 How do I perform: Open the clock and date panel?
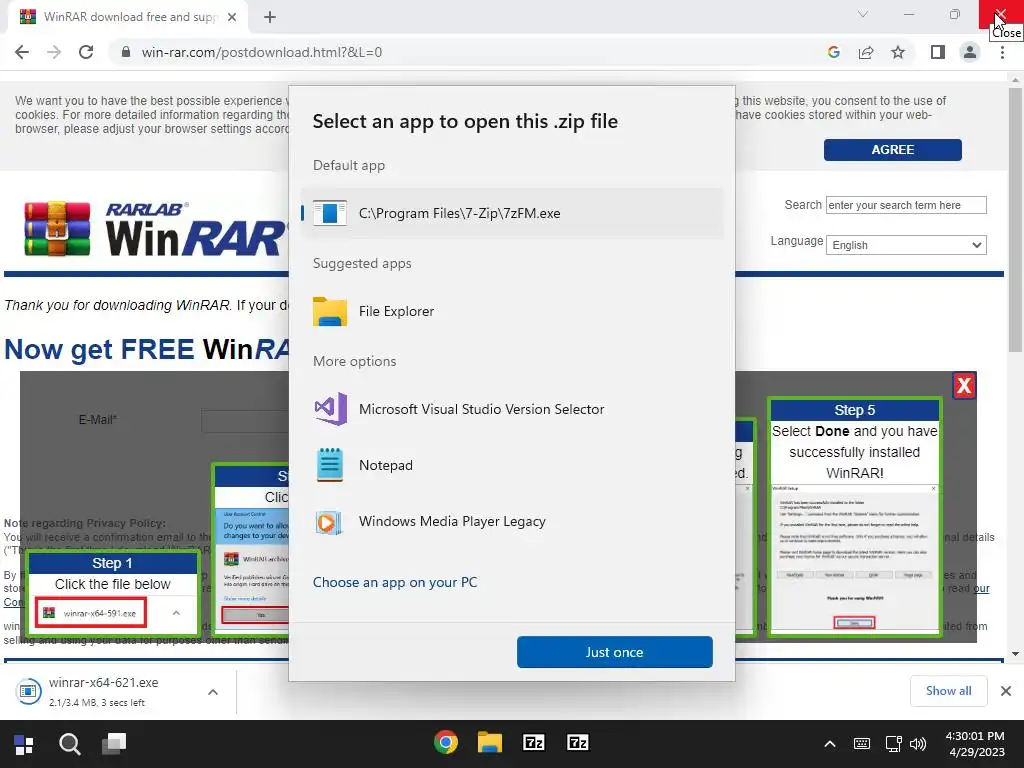[x=976, y=744]
